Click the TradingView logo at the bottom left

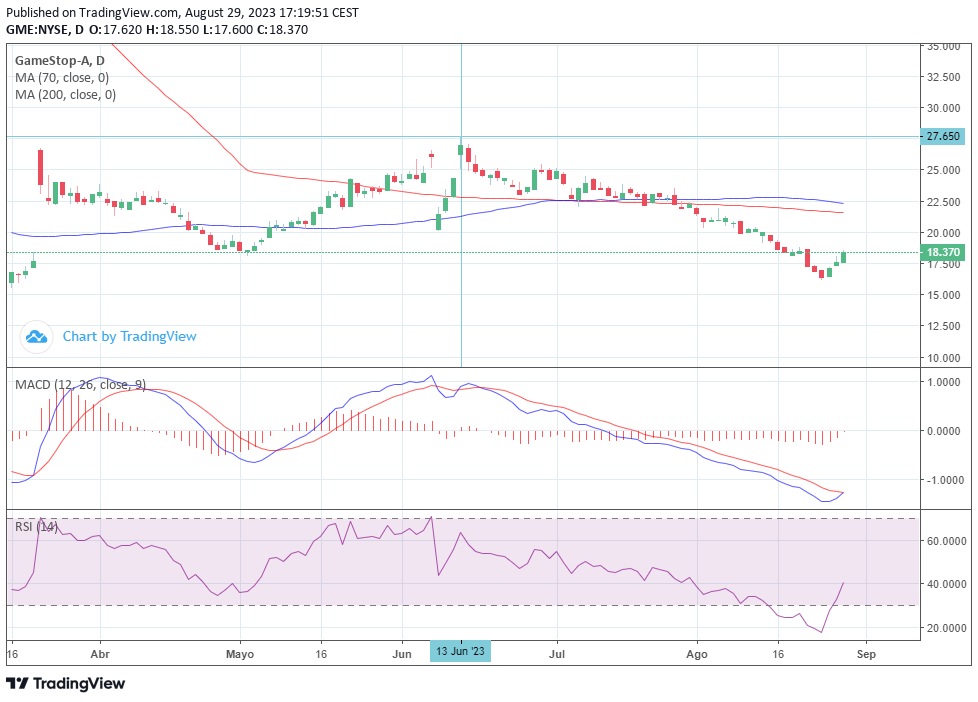pyautogui.click(x=66, y=683)
